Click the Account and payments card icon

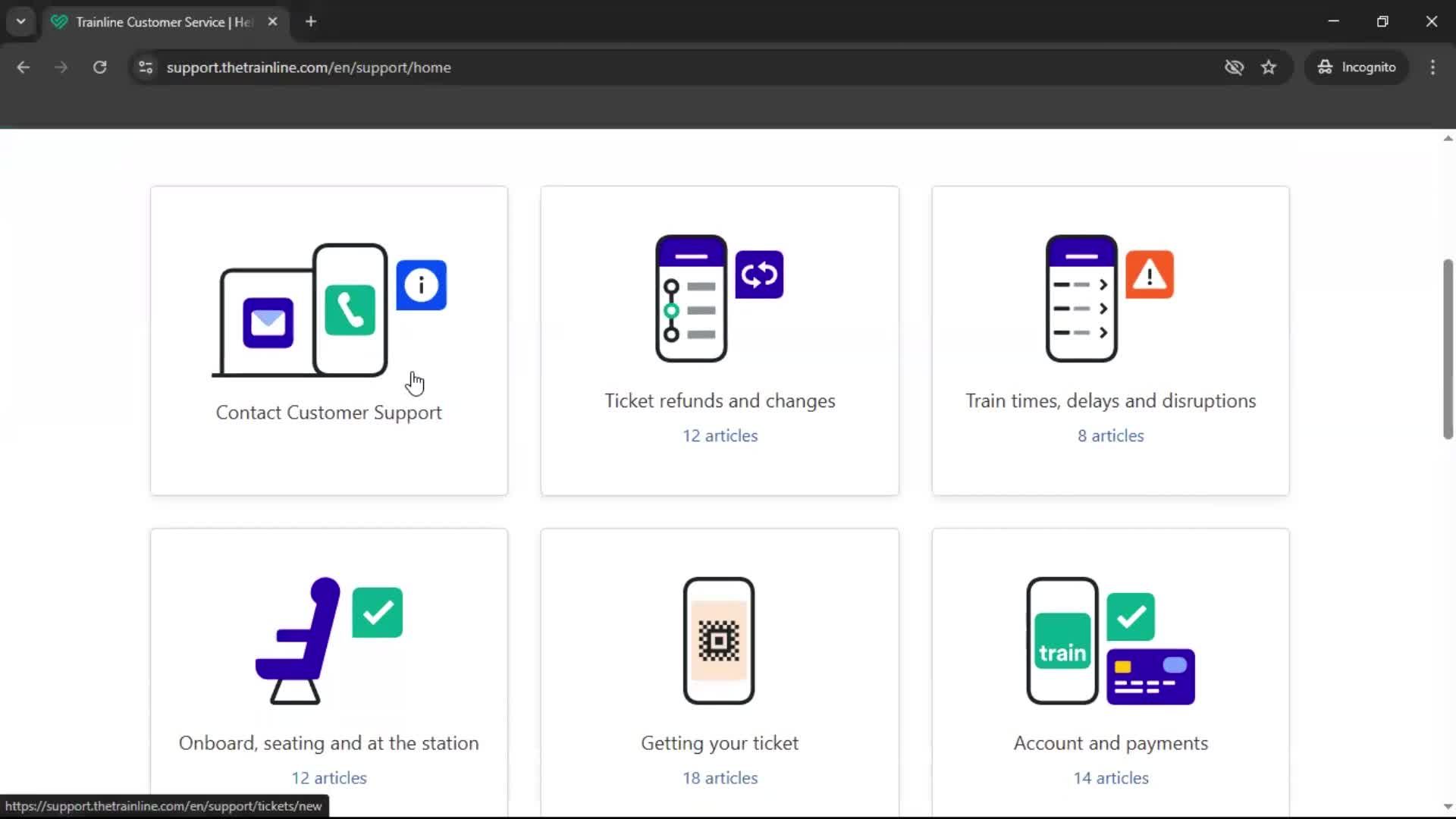(1109, 641)
